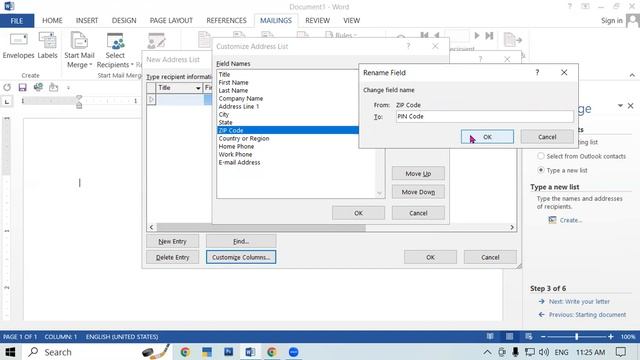Click Delete Entry in New Address List
The image size is (640, 360).
(172, 257)
